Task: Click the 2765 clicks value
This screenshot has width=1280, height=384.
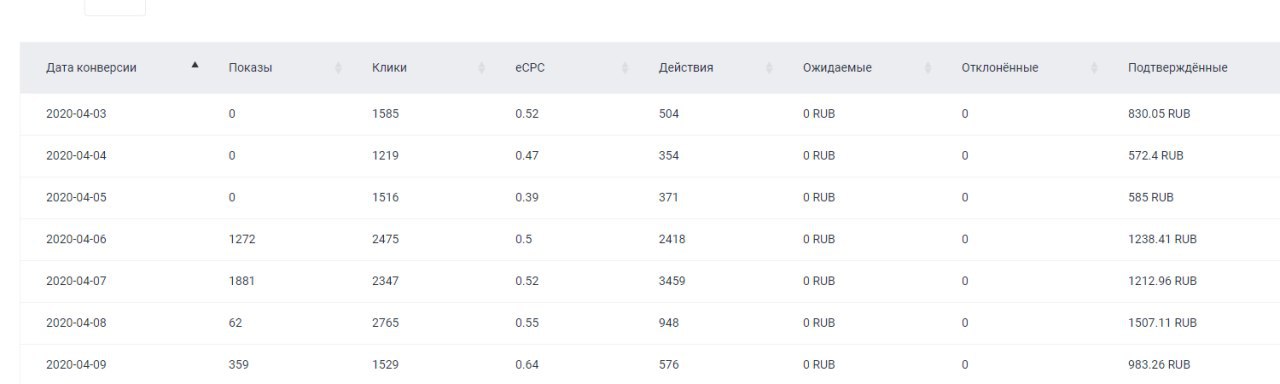Action: point(385,323)
